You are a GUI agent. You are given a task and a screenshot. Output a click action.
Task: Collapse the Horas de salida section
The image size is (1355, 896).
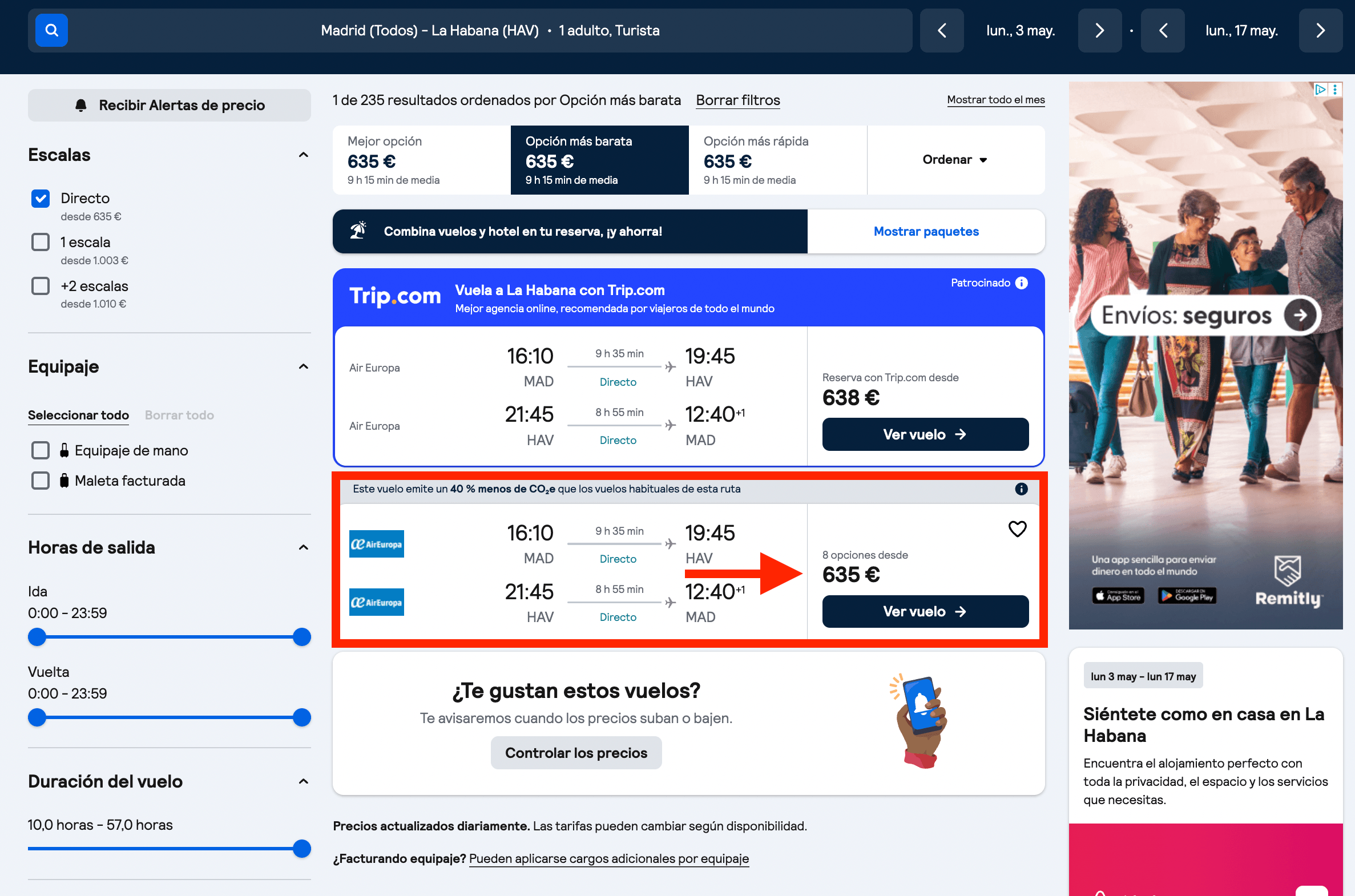tap(304, 547)
